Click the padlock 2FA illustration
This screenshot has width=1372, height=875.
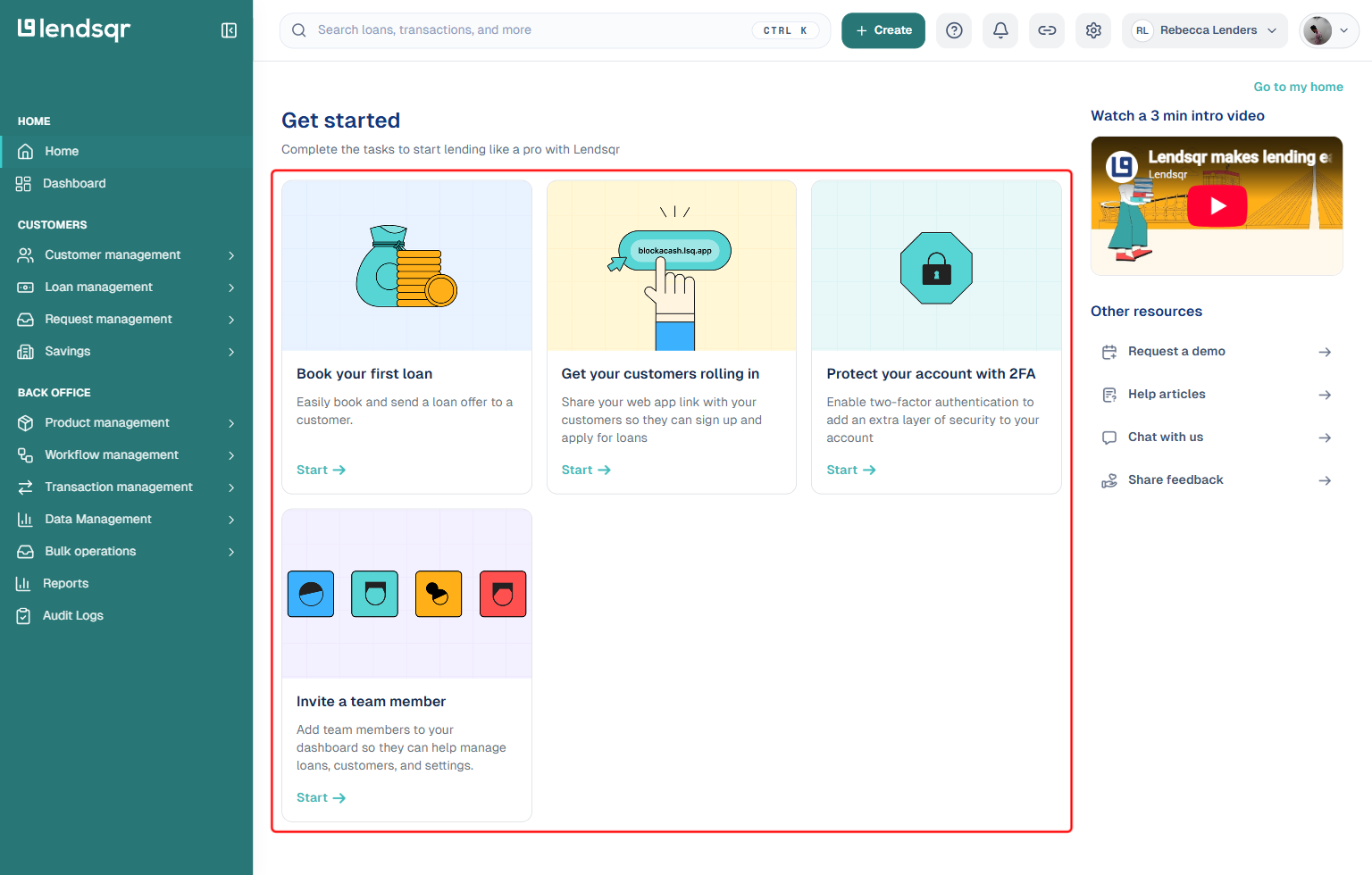tap(936, 268)
